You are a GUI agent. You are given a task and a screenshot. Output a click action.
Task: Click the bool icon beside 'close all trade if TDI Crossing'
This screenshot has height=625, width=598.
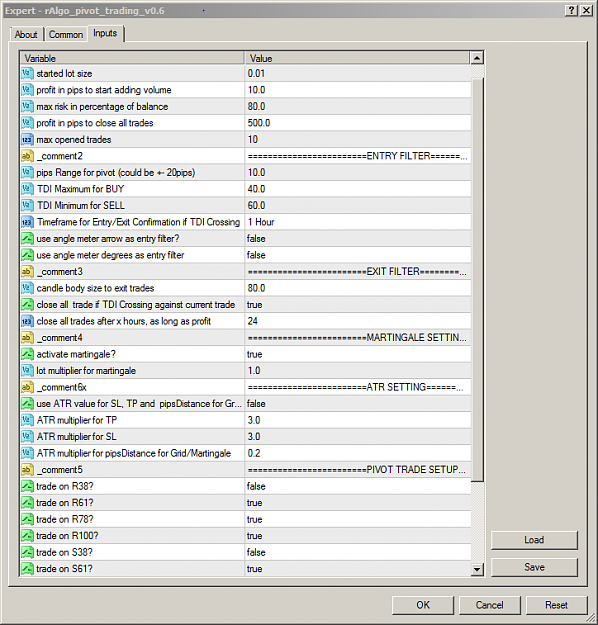[x=27, y=305]
